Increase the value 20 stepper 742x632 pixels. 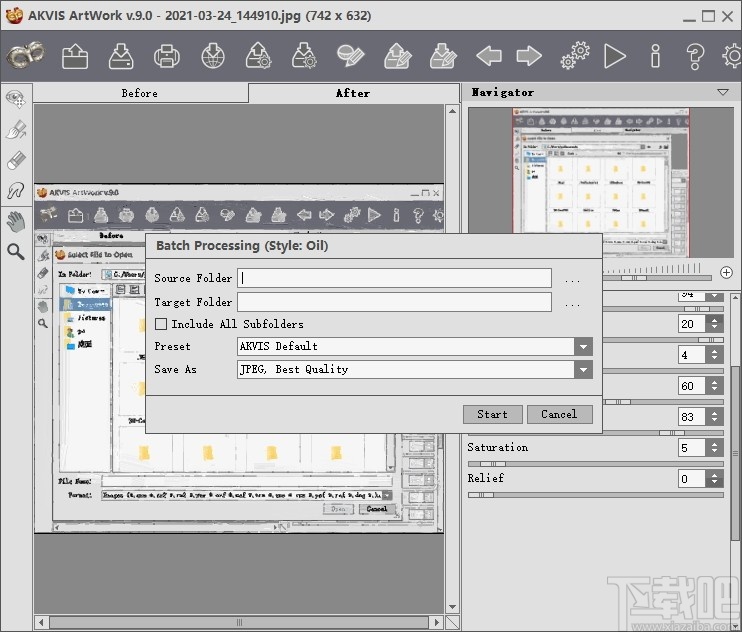click(714, 320)
